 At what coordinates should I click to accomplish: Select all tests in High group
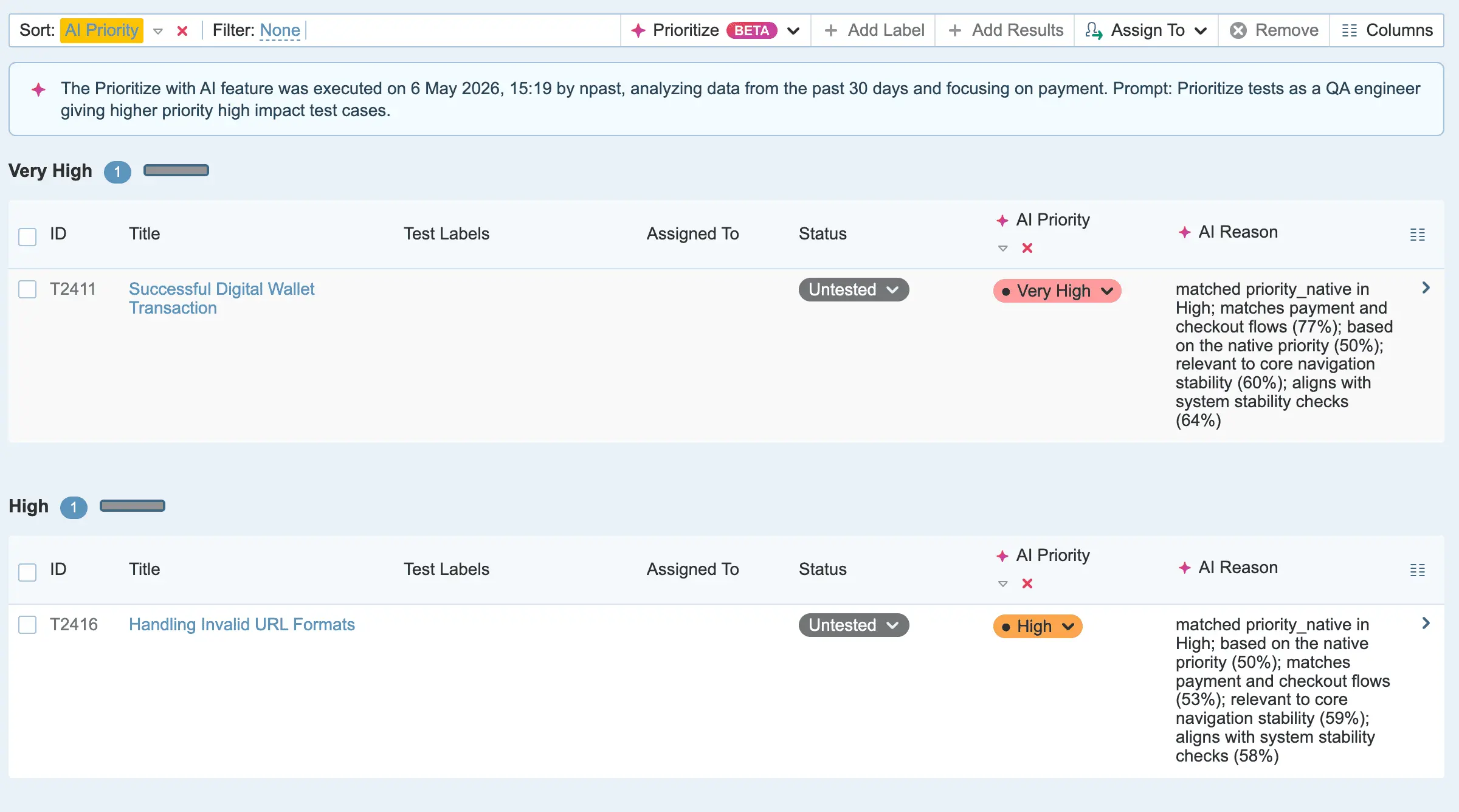pos(27,572)
